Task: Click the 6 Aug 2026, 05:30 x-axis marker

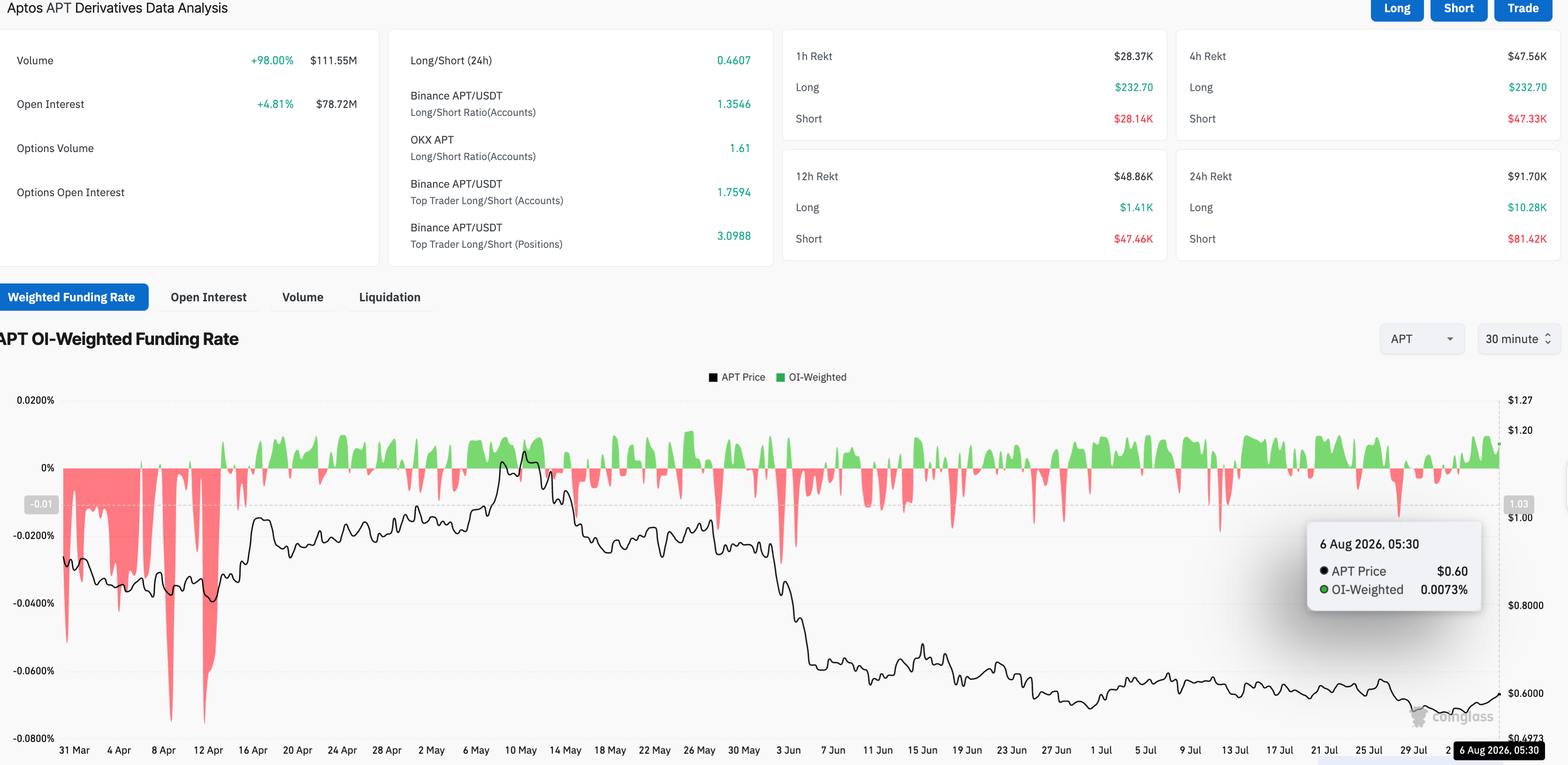Action: click(x=1499, y=750)
